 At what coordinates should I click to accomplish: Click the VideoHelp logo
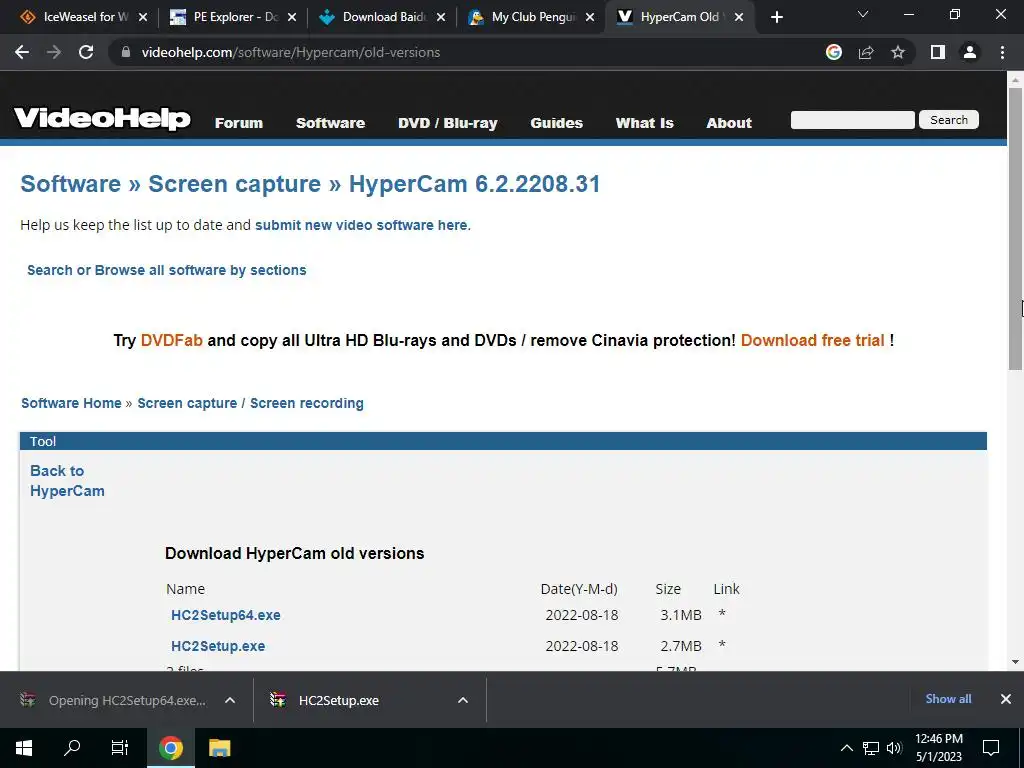tap(102, 118)
